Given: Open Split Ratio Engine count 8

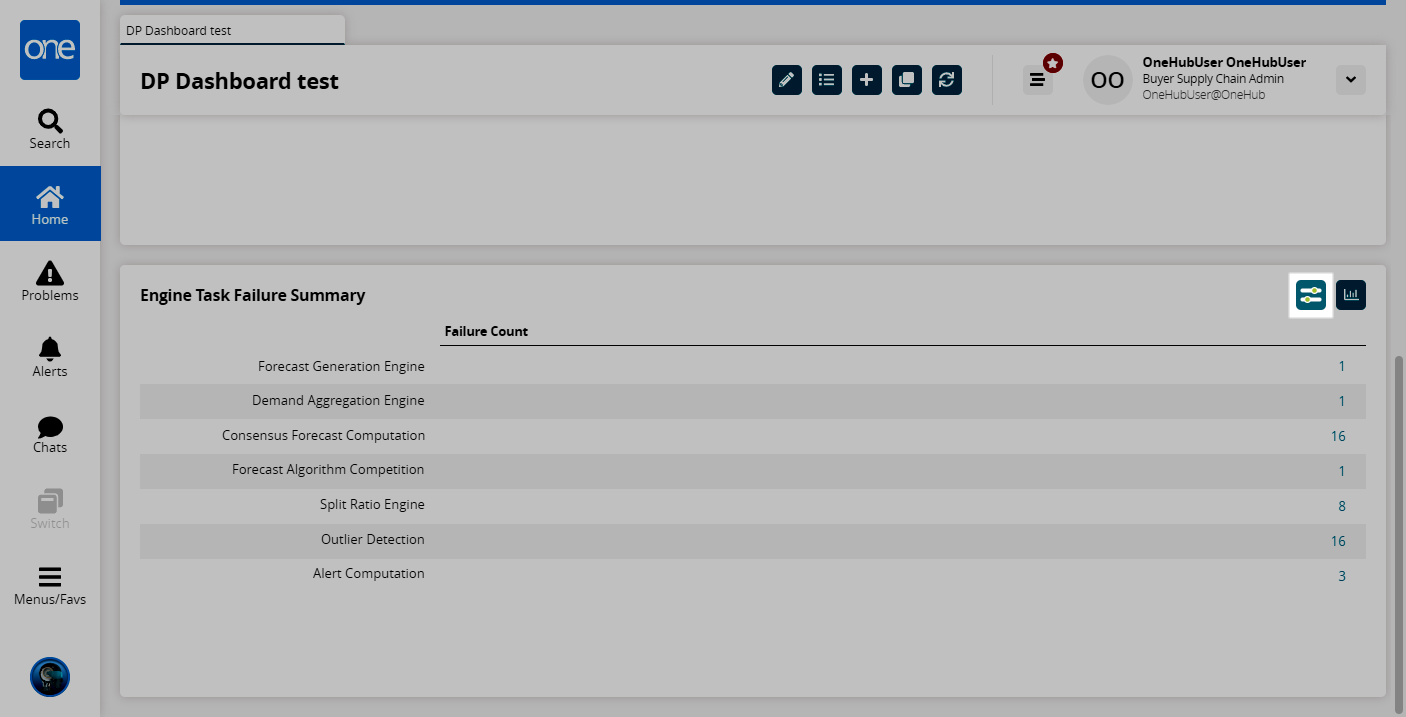Looking at the screenshot, I should 1342,506.
